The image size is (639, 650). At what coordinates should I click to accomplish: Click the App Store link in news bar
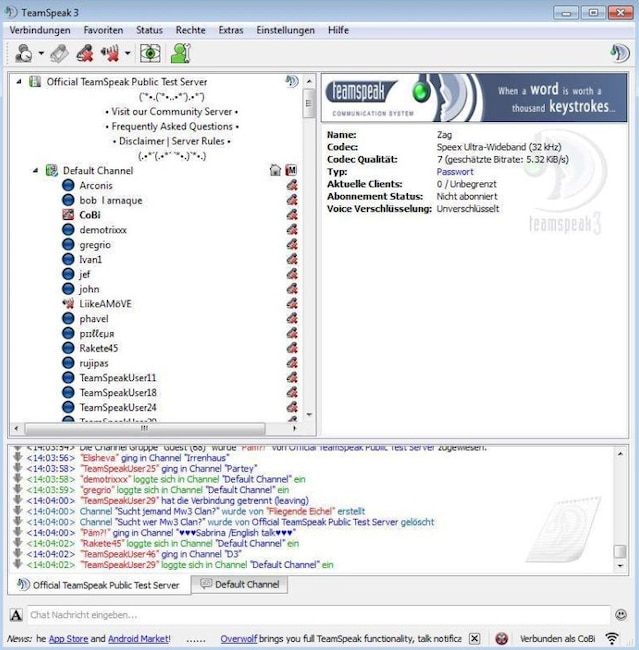pyautogui.click(x=69, y=638)
